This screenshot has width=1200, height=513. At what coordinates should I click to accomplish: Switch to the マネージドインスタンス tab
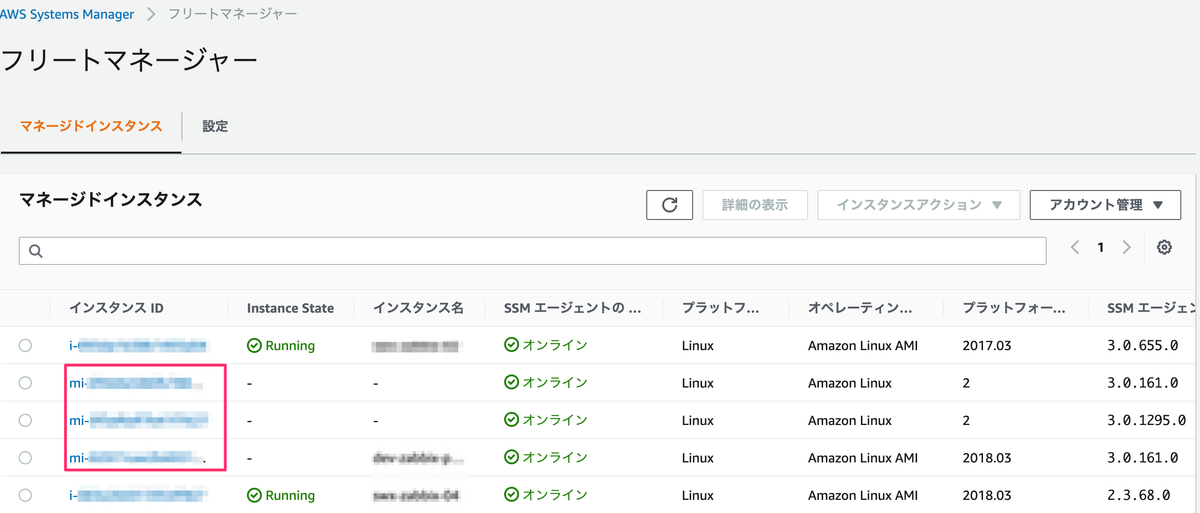(91, 126)
